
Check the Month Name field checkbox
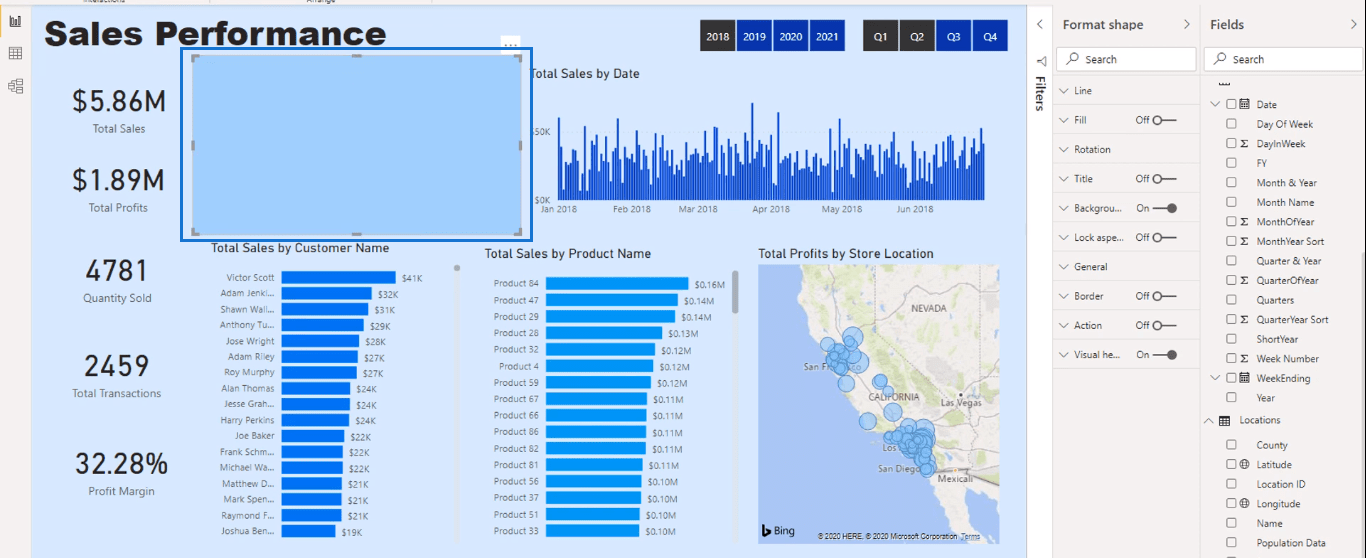(x=1232, y=202)
